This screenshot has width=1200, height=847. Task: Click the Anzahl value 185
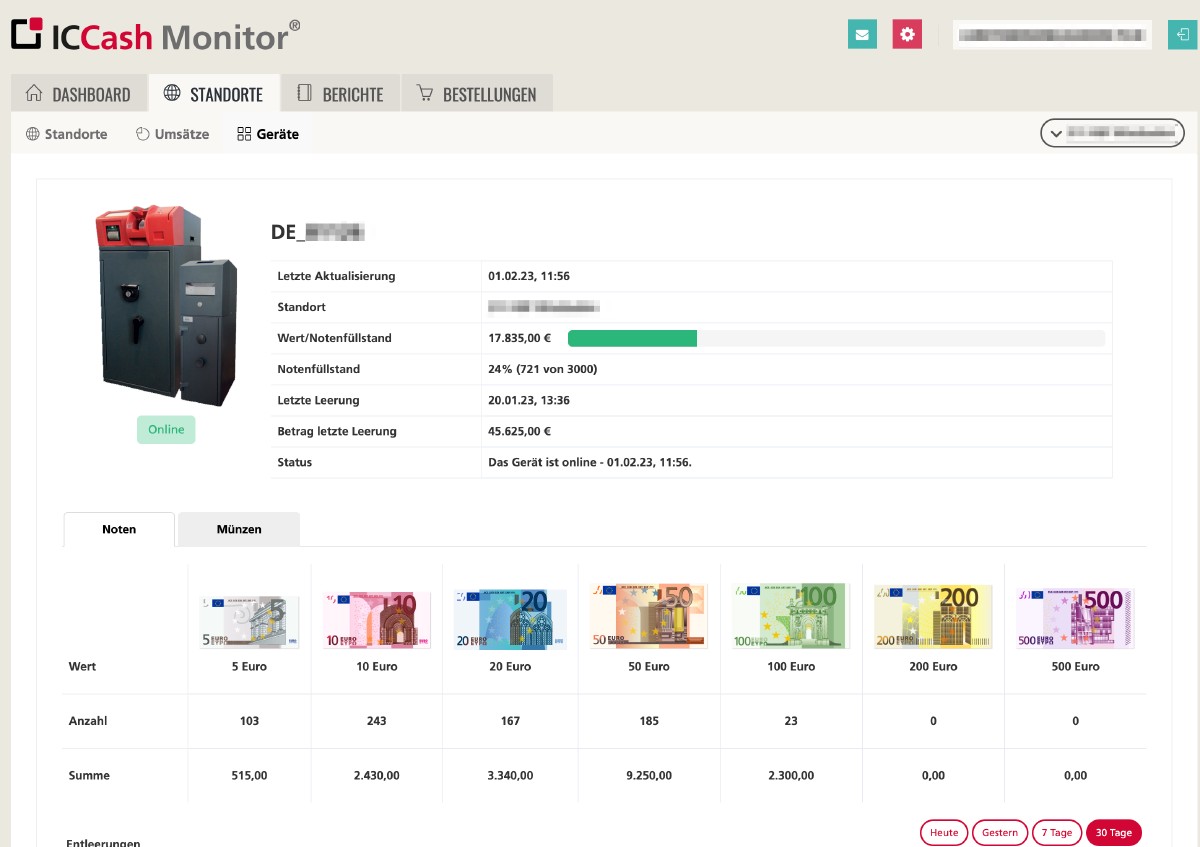649,721
